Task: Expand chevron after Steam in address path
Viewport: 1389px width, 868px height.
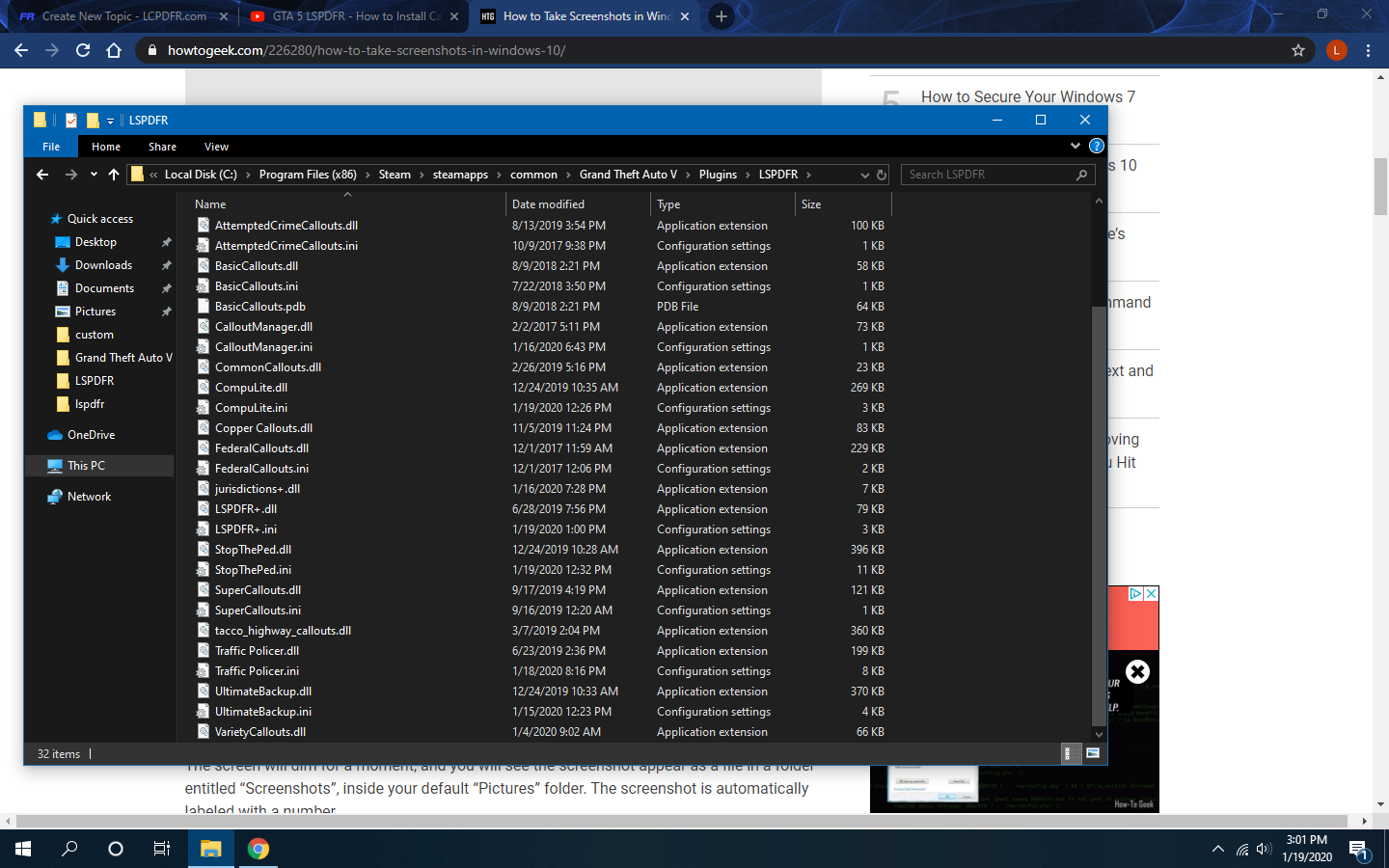Action: point(422,175)
